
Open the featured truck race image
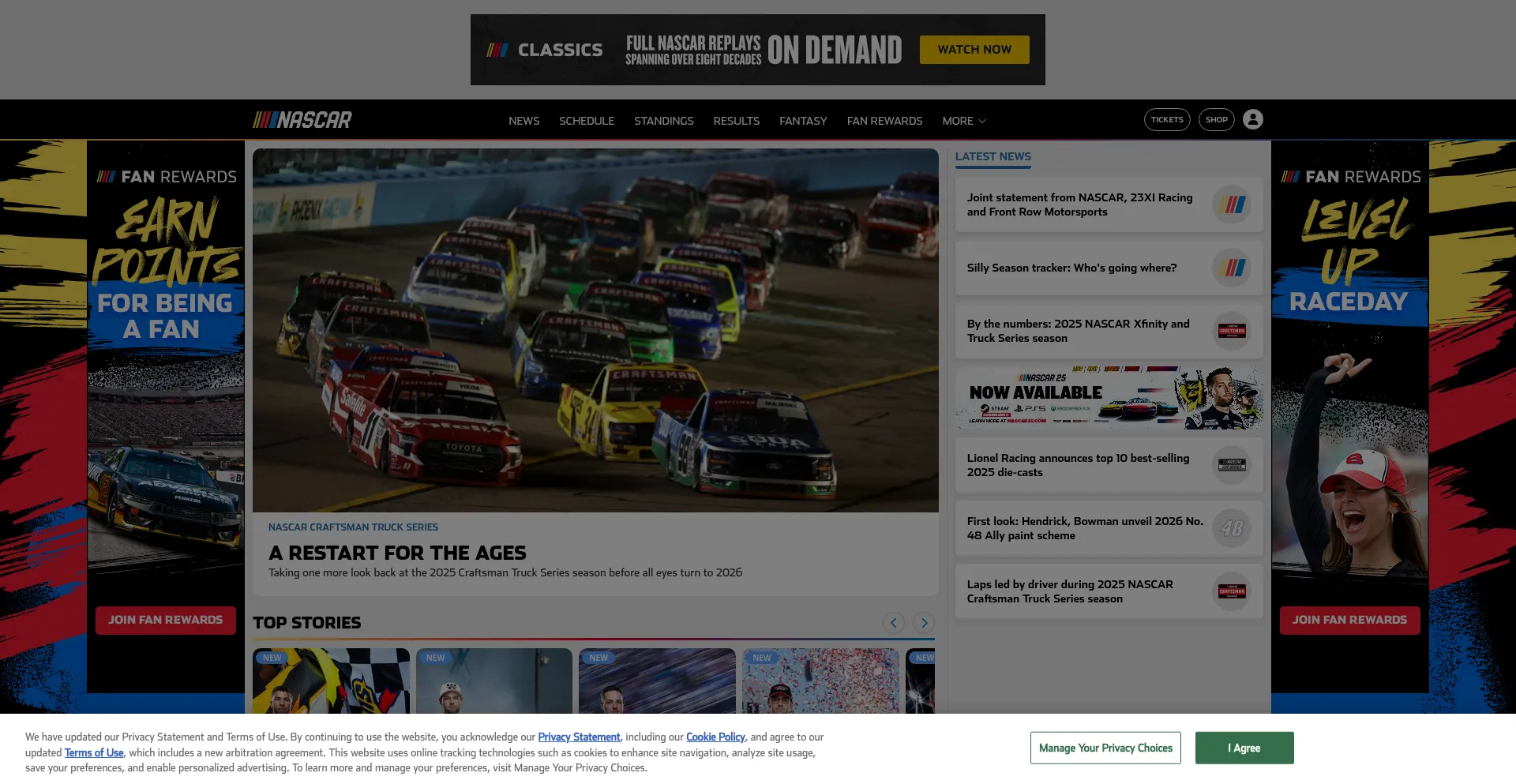595,330
